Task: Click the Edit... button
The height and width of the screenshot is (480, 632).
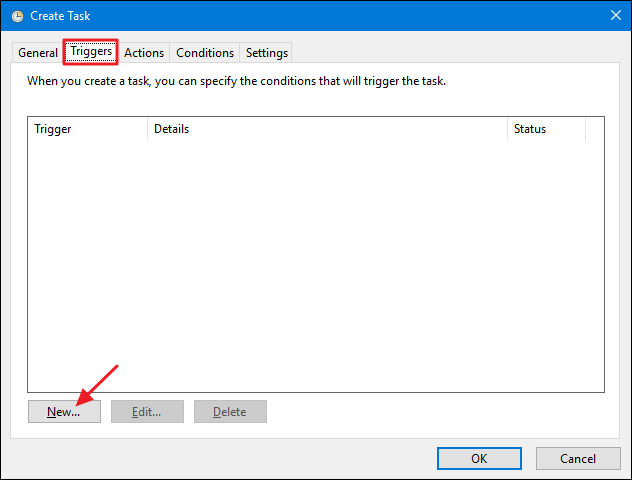Action: coord(147,411)
